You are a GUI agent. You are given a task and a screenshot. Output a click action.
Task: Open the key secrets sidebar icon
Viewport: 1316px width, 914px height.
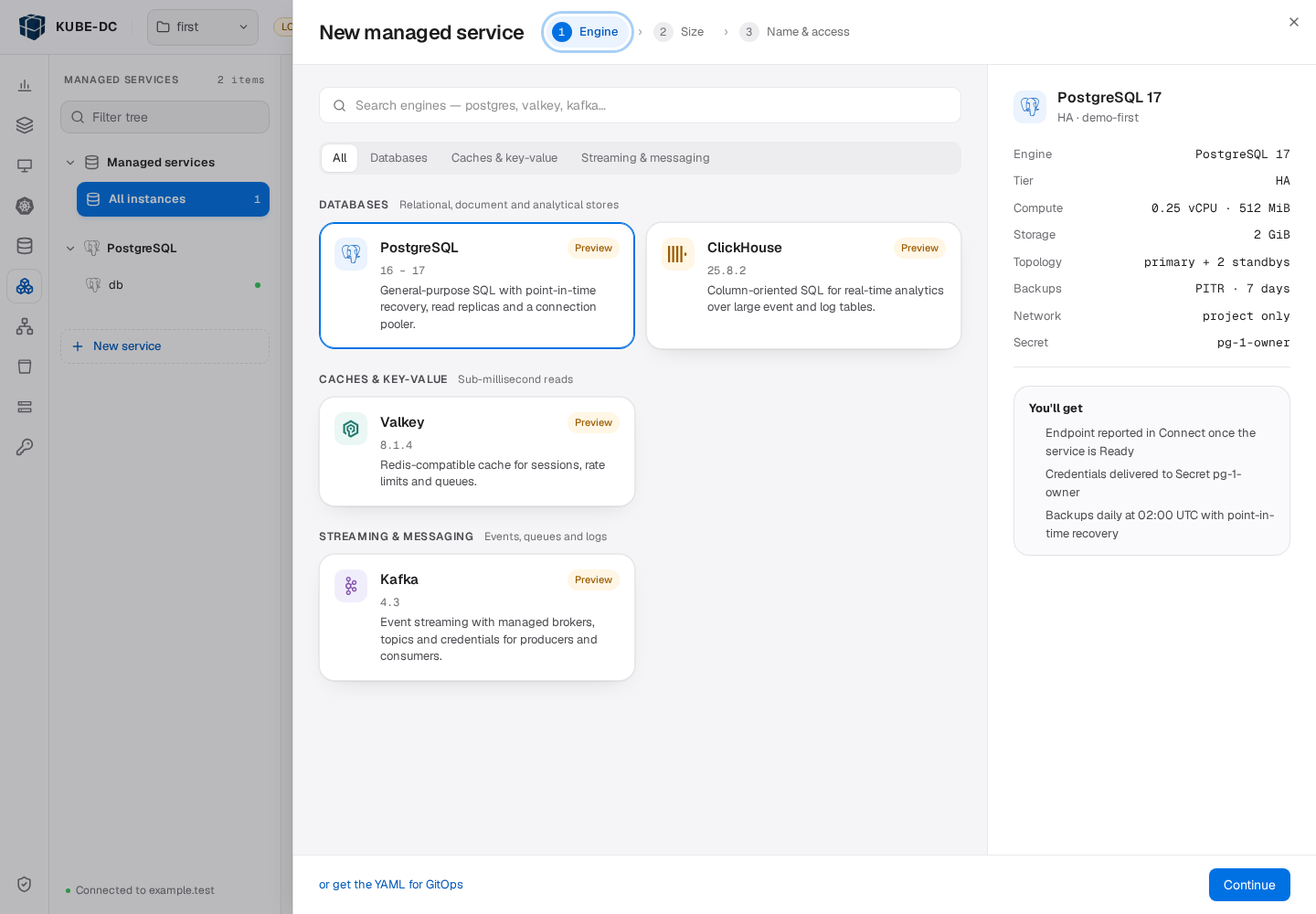25,447
